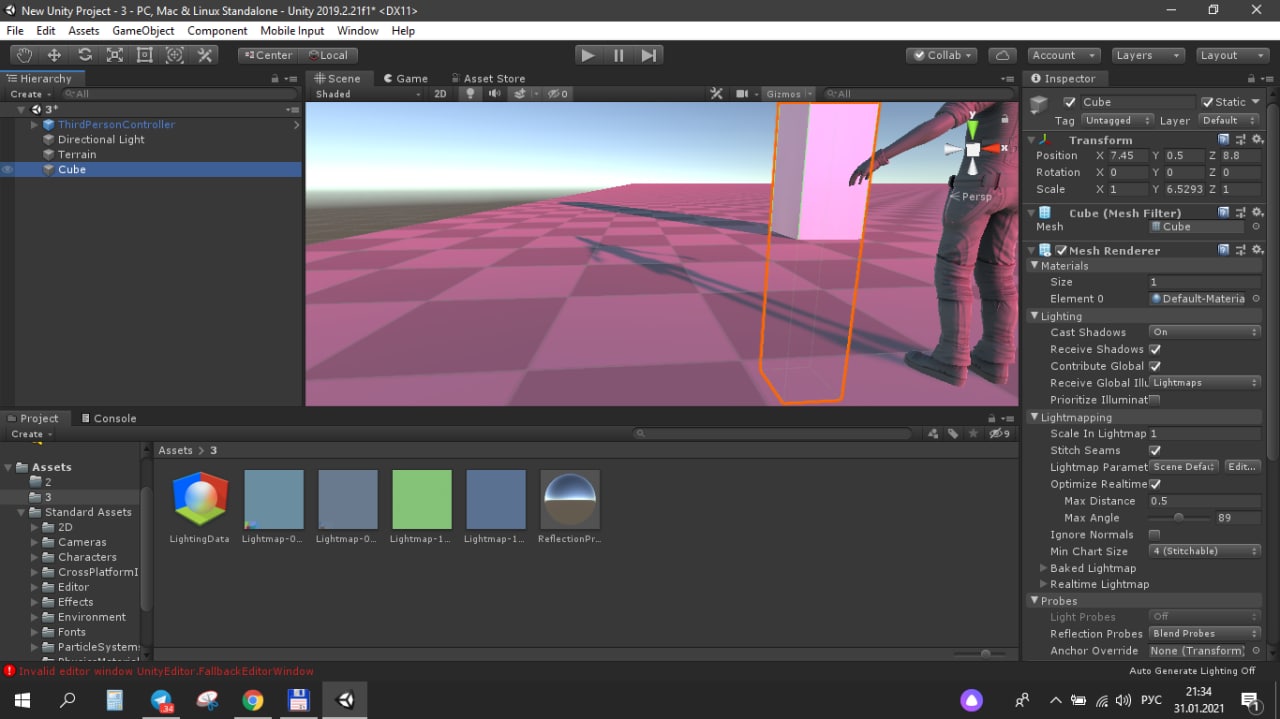Open the Cast Shadows dropdown
The image size is (1280, 719).
(1204, 332)
